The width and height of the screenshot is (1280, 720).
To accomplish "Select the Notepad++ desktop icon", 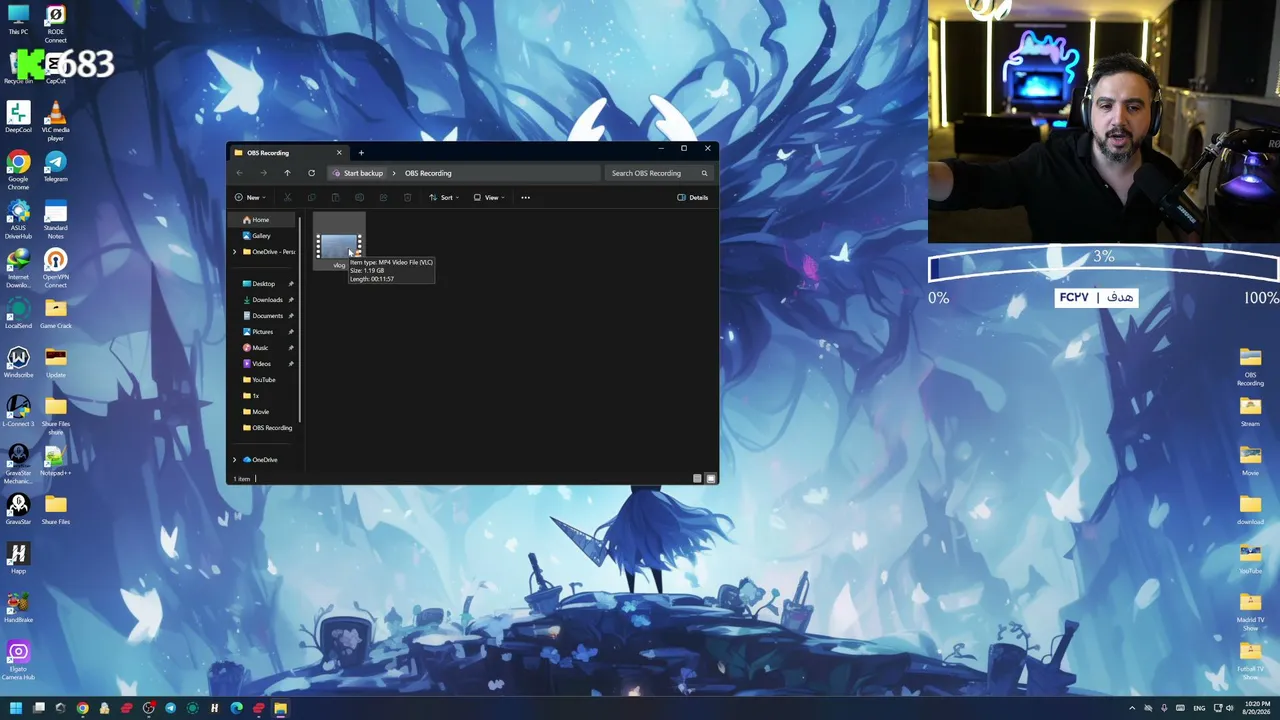I will click(x=55, y=461).
